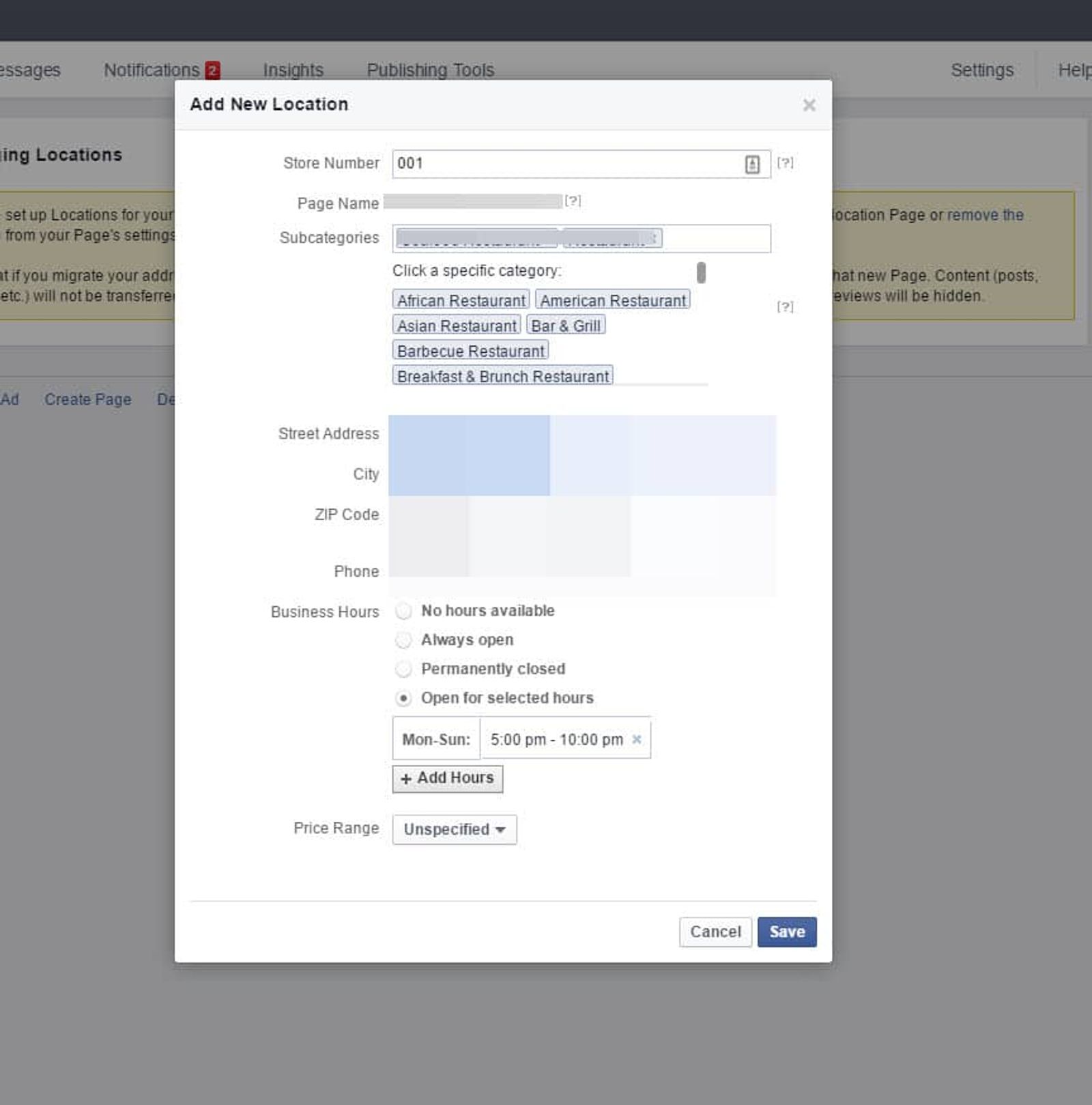Select Permanently closed option
The image size is (1092, 1105).
[404, 669]
